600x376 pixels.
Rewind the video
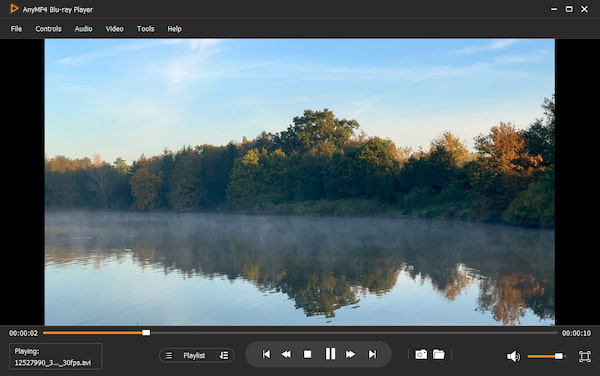[x=286, y=354]
